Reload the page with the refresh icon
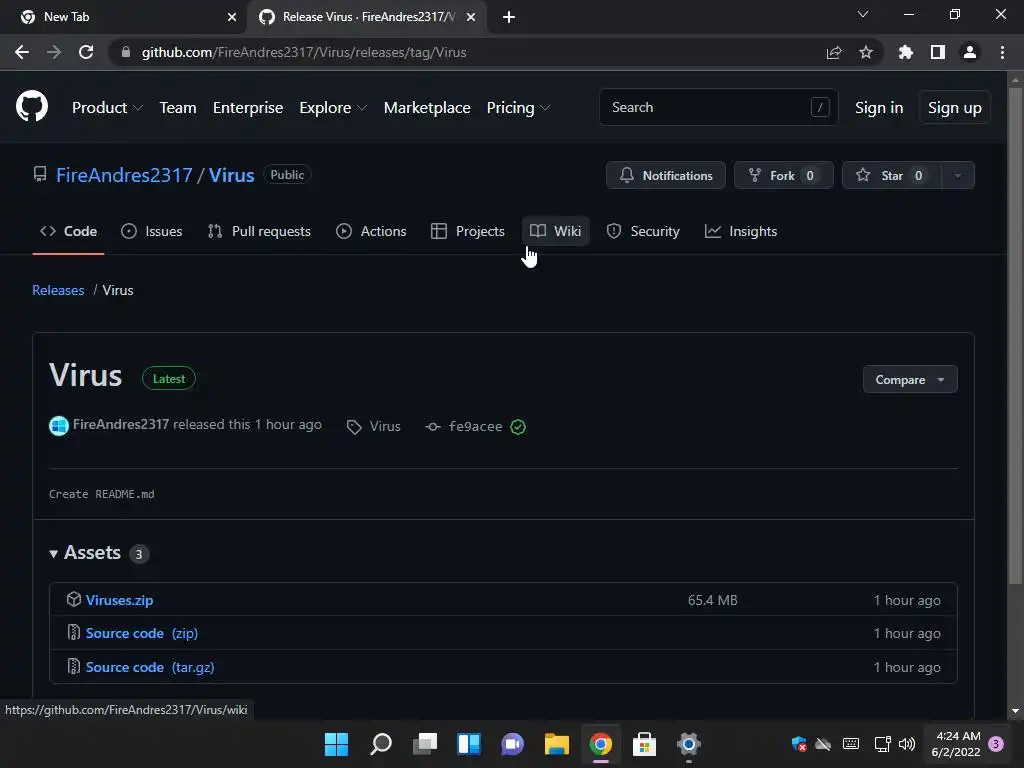Viewport: 1024px width, 768px height. pyautogui.click(x=86, y=52)
